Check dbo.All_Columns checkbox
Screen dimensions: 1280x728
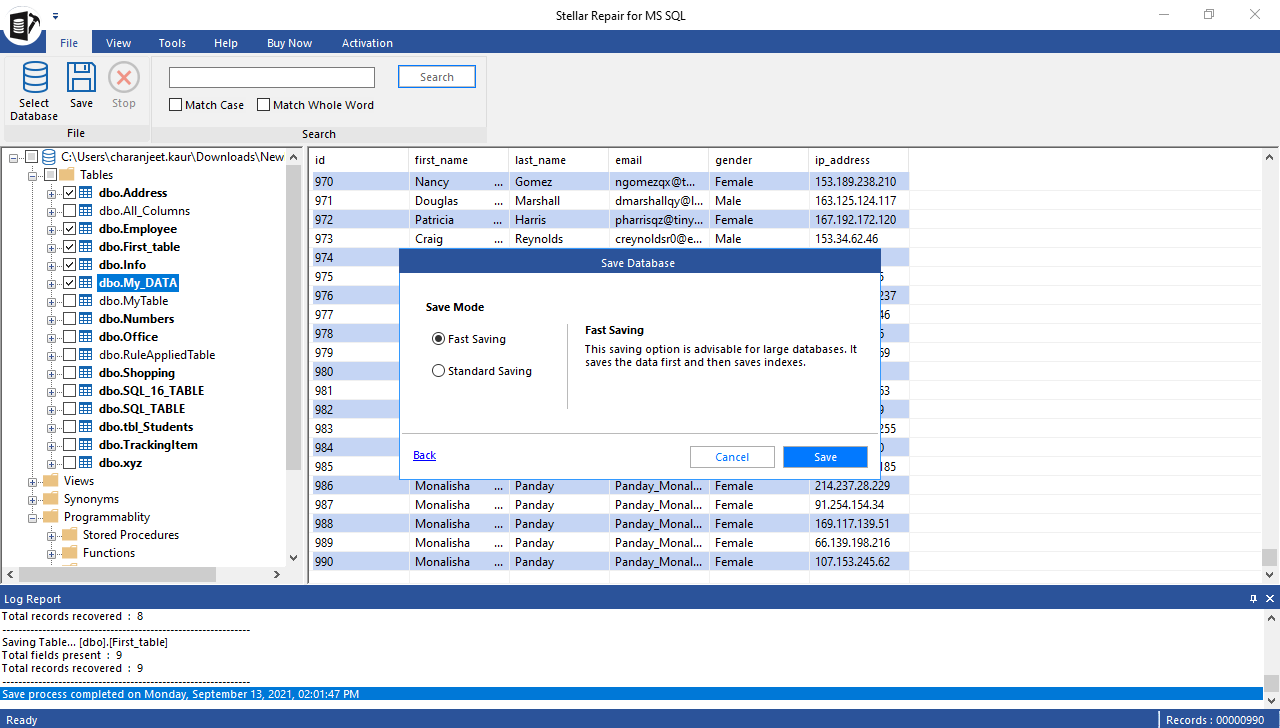point(69,211)
